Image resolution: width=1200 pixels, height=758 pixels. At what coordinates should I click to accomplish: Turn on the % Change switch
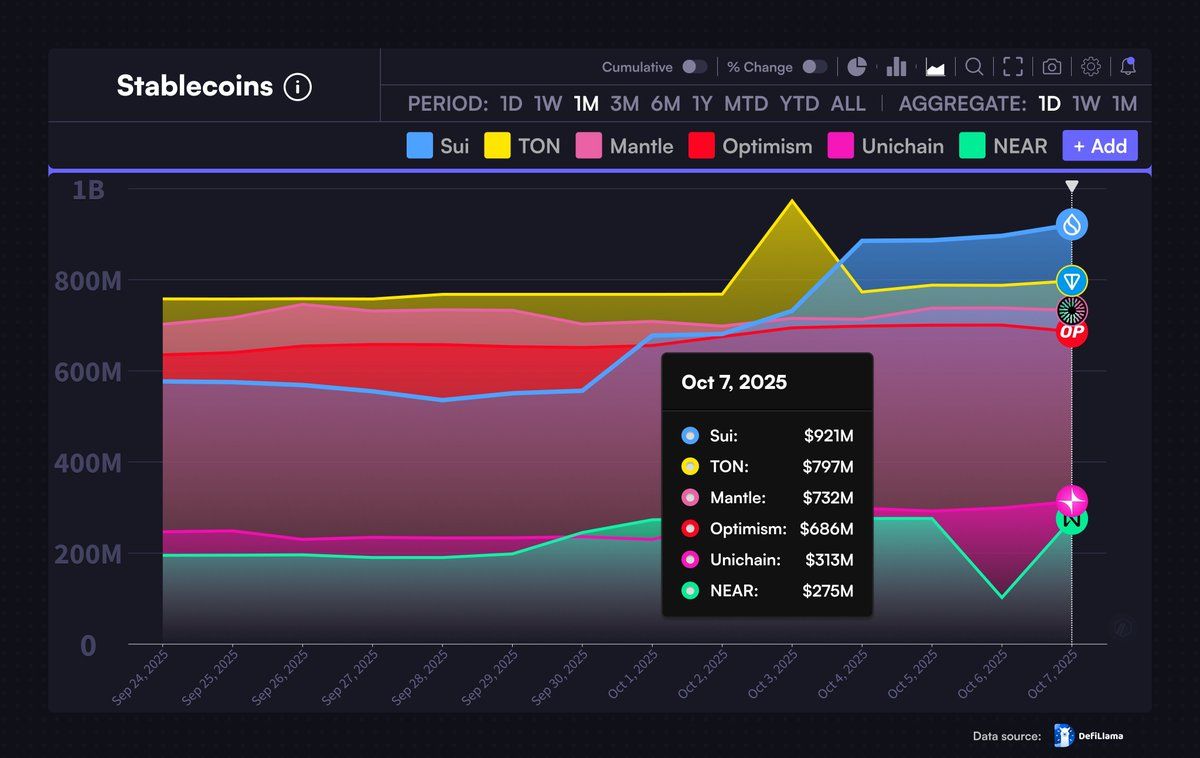pyautogui.click(x=814, y=66)
